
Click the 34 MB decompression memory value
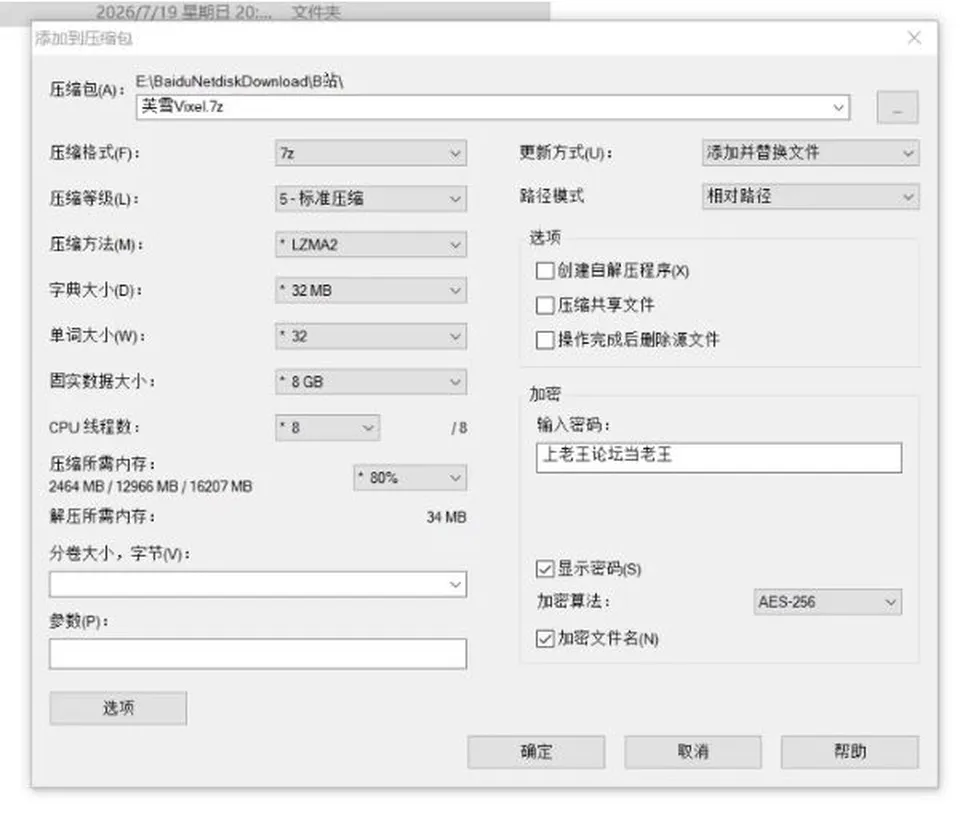click(x=446, y=517)
